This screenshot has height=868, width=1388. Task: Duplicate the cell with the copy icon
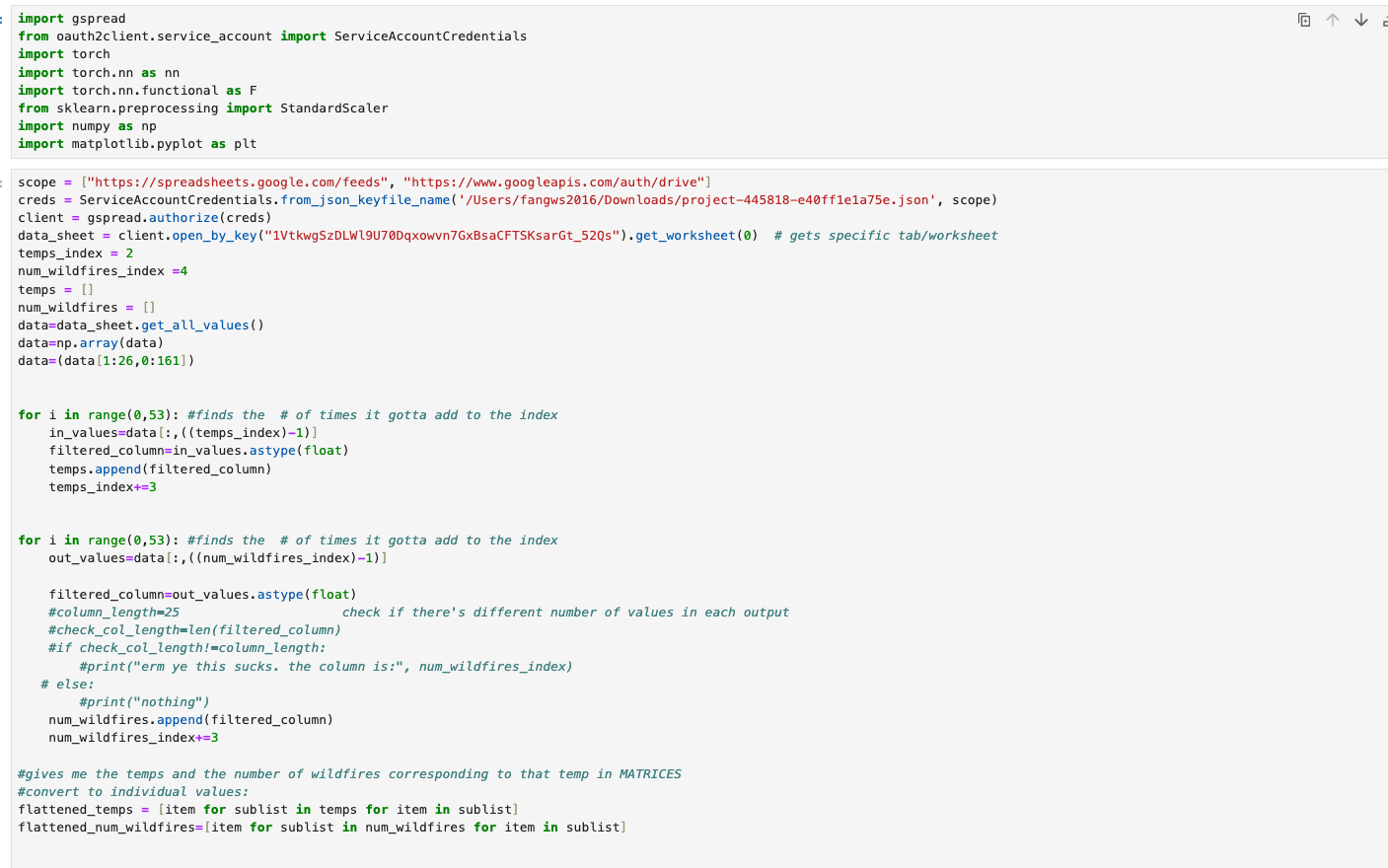[x=1304, y=20]
